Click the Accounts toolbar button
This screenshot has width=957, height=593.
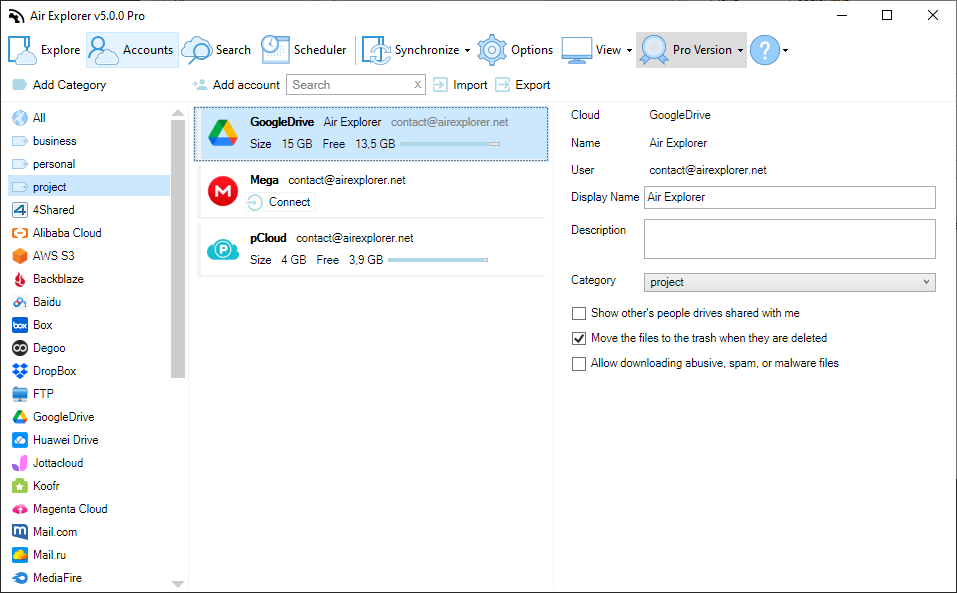(132, 50)
